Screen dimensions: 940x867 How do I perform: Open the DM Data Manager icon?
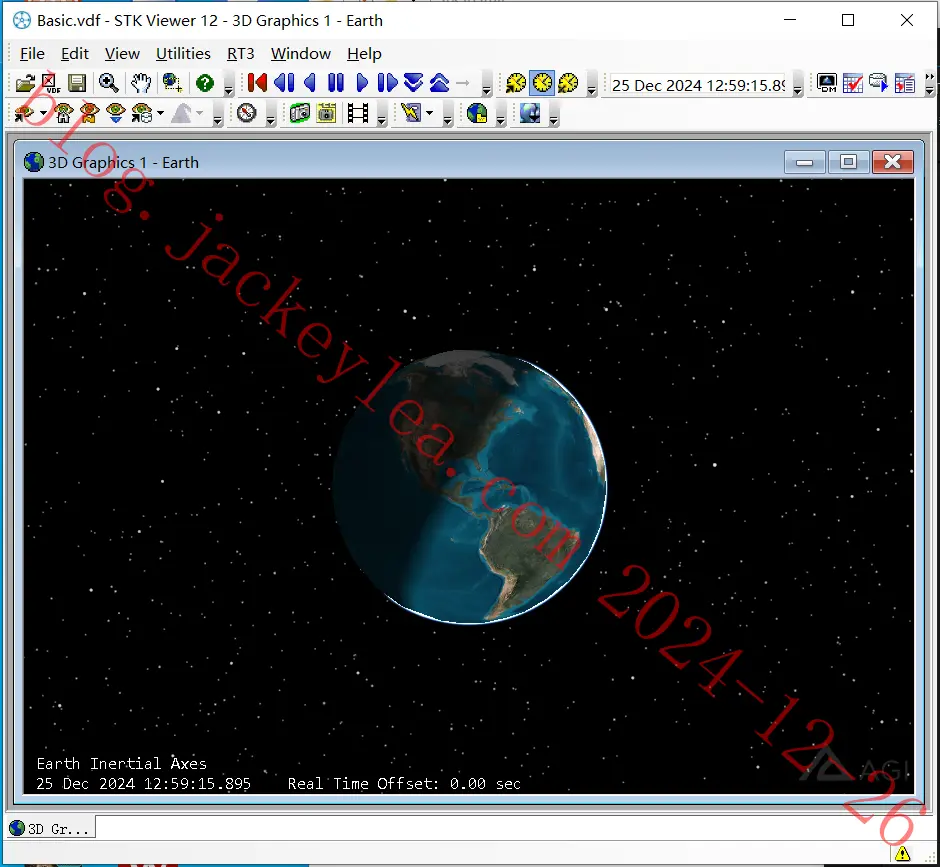click(x=827, y=83)
